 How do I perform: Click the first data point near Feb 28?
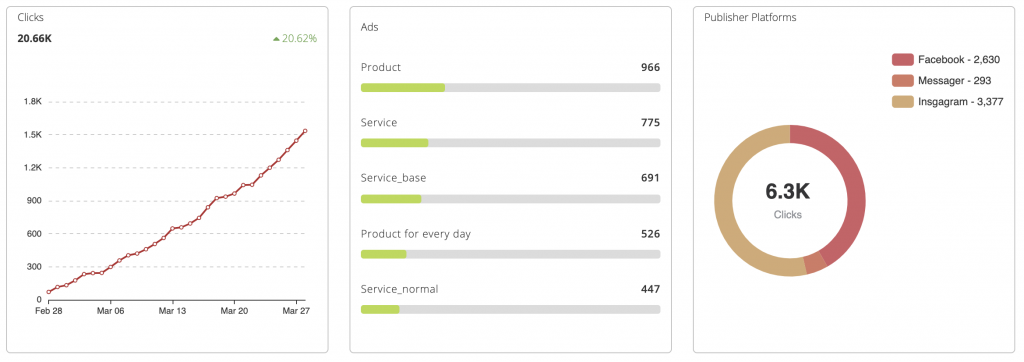tap(48, 292)
